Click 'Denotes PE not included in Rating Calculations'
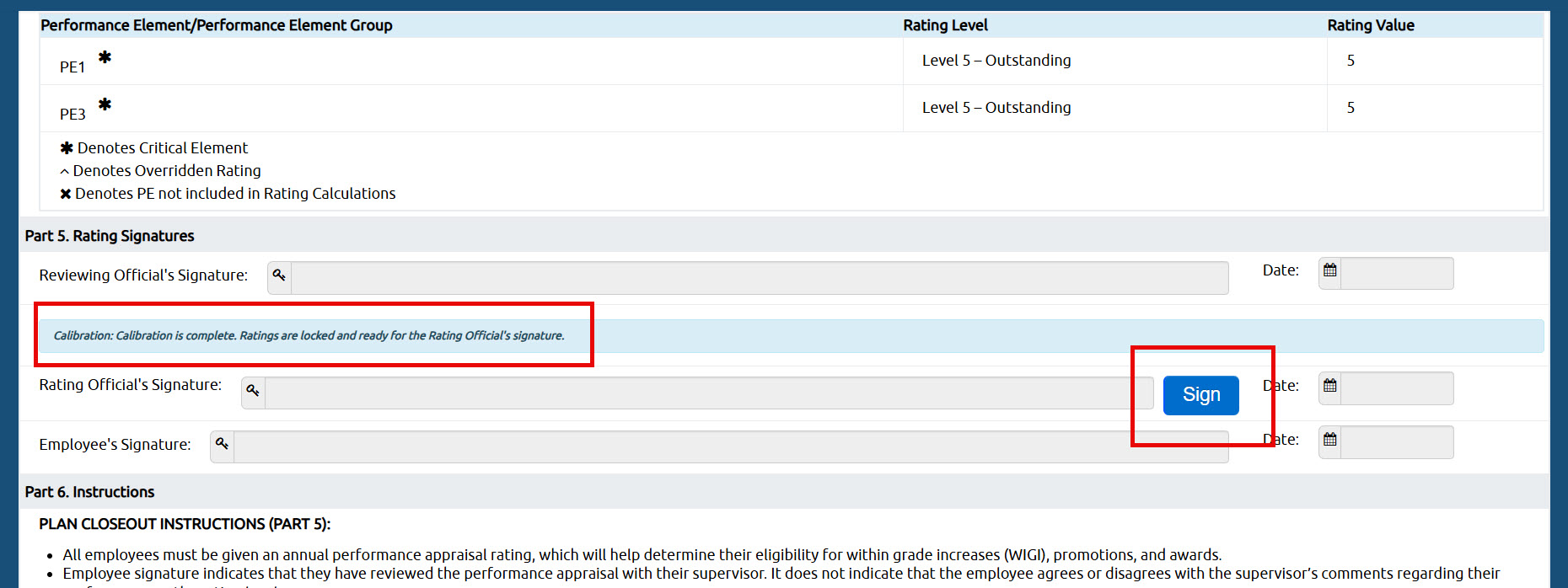The width and height of the screenshot is (1568, 588). click(235, 194)
